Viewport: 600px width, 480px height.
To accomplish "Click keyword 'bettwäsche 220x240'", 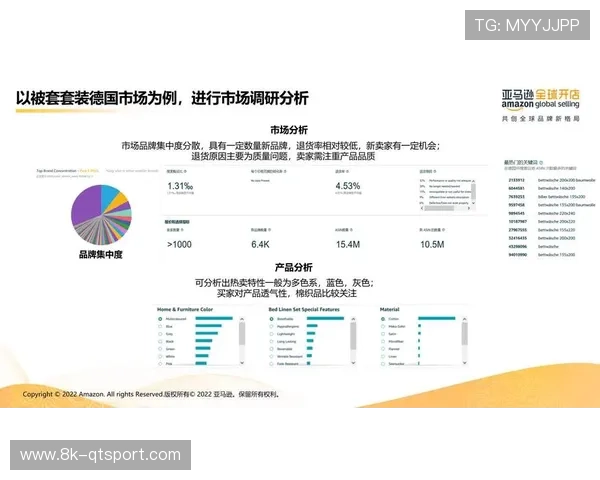I will coord(556,213).
